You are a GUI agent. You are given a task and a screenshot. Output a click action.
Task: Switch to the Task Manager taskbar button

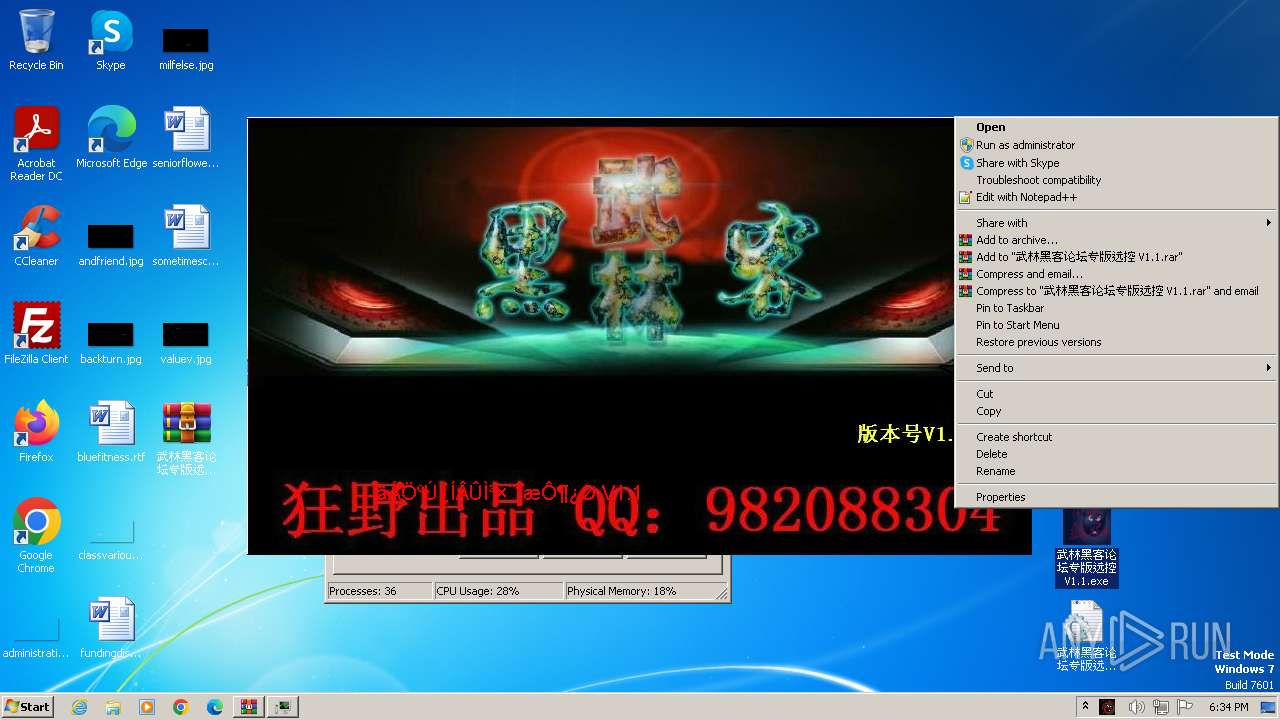pyautogui.click(x=283, y=707)
